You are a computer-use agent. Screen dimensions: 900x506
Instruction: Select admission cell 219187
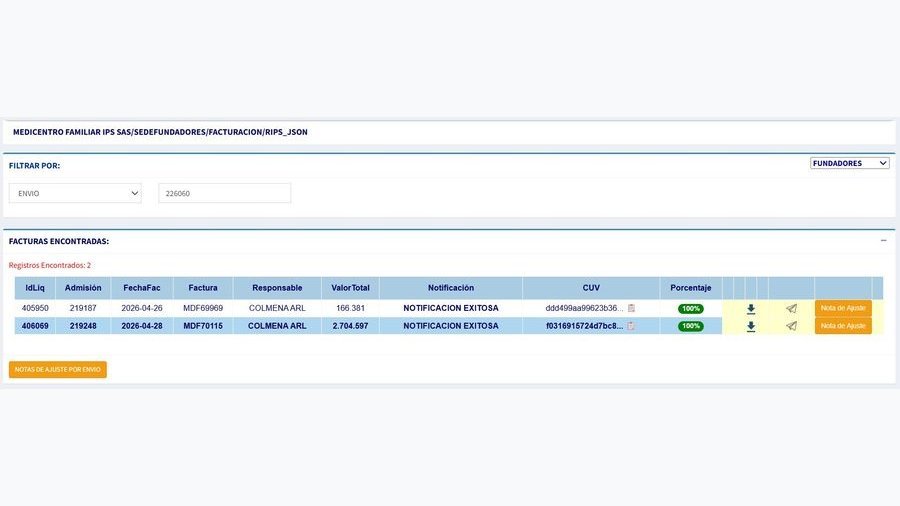pos(83,308)
